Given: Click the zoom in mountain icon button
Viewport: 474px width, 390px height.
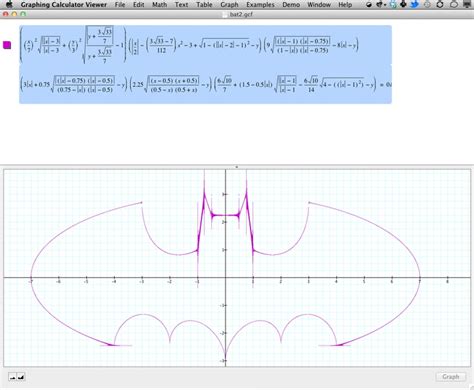Looking at the screenshot, I should (21, 377).
